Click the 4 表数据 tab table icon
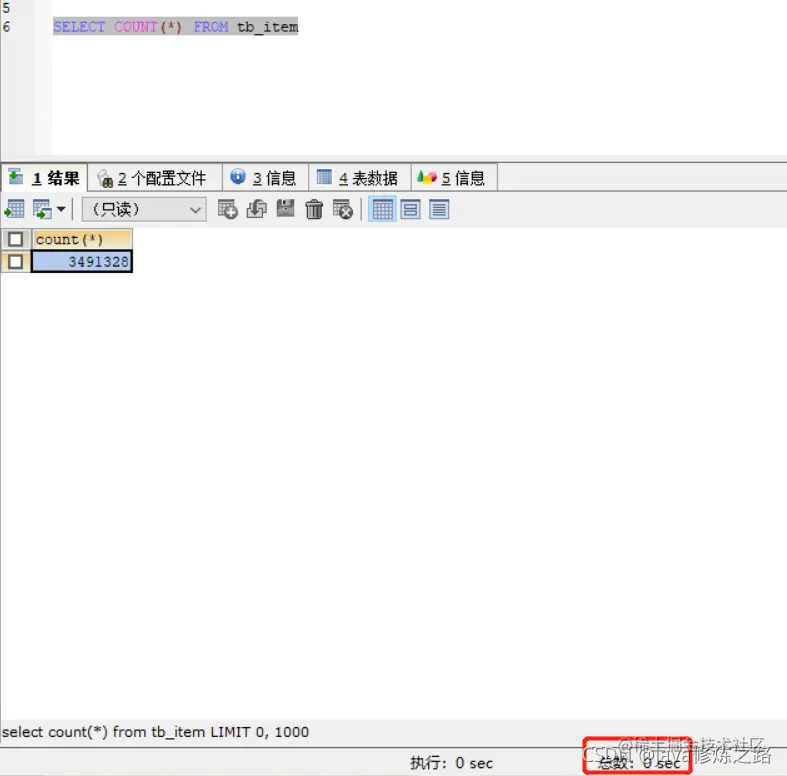The width and height of the screenshot is (787, 776). 324,177
